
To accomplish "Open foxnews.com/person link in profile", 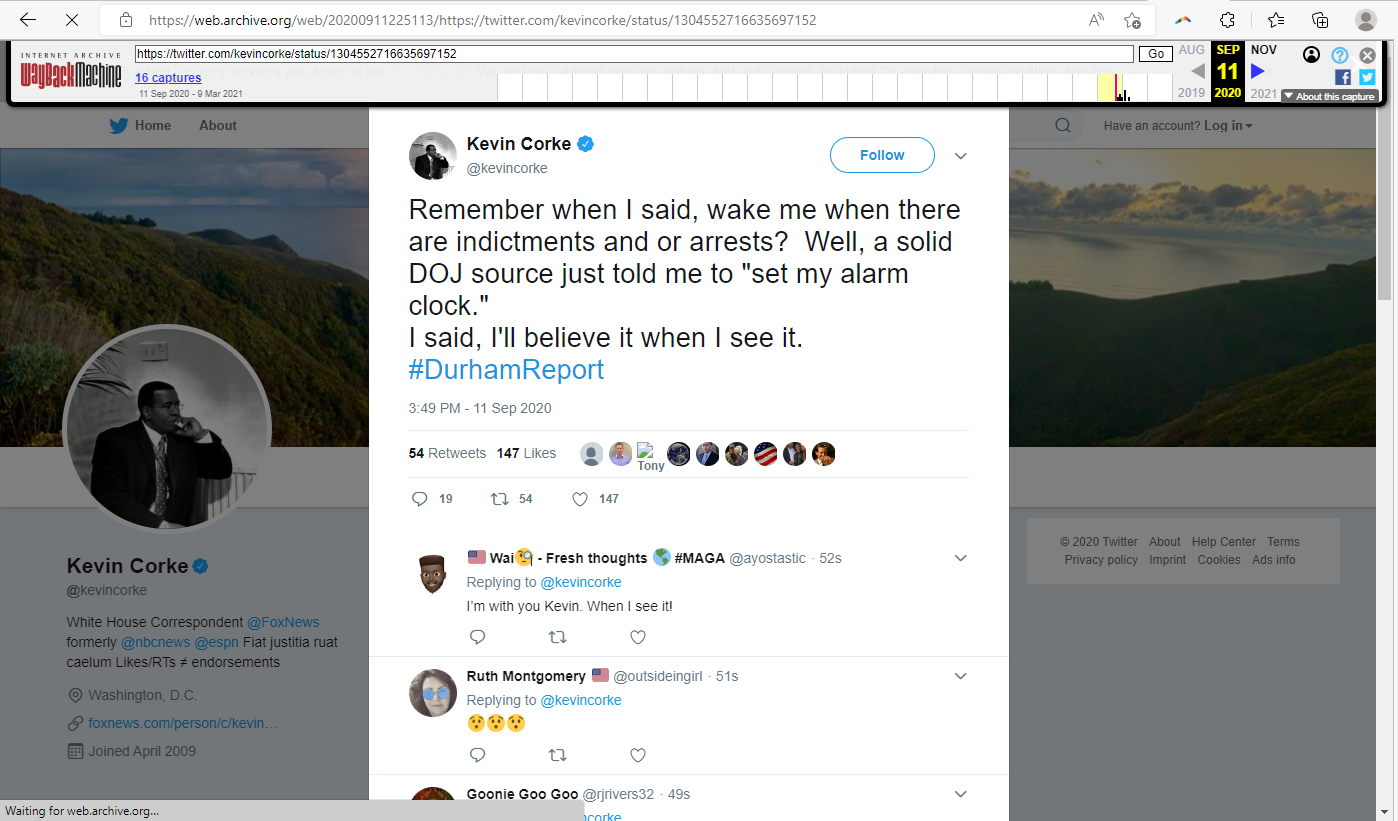I will tap(183, 723).
